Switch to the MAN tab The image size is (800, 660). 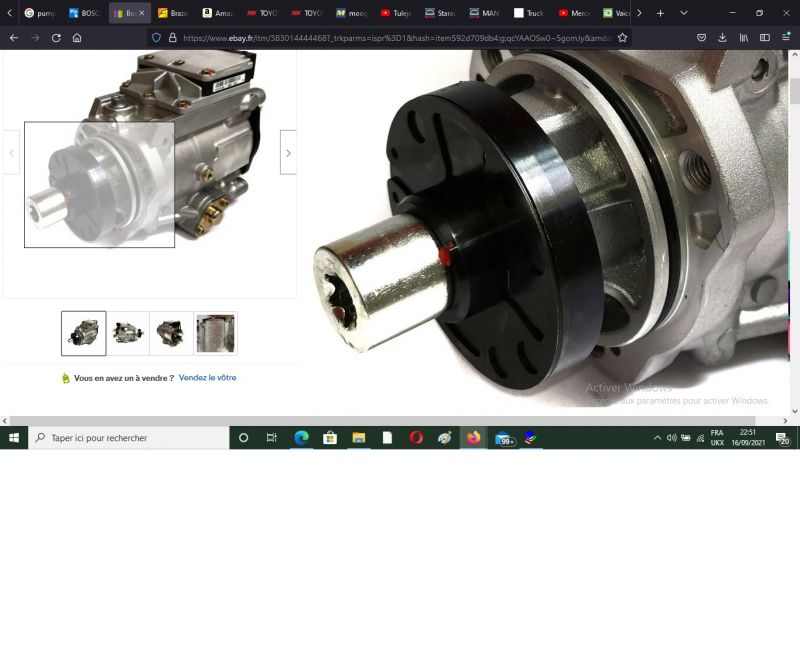coord(485,13)
